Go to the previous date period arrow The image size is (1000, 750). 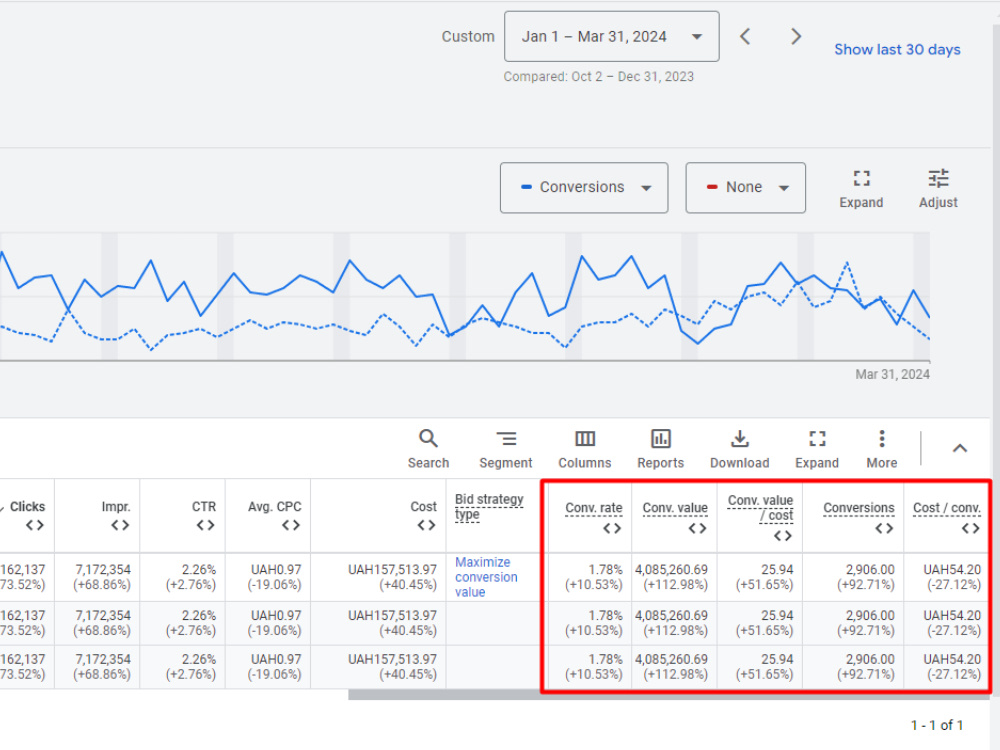pos(745,36)
